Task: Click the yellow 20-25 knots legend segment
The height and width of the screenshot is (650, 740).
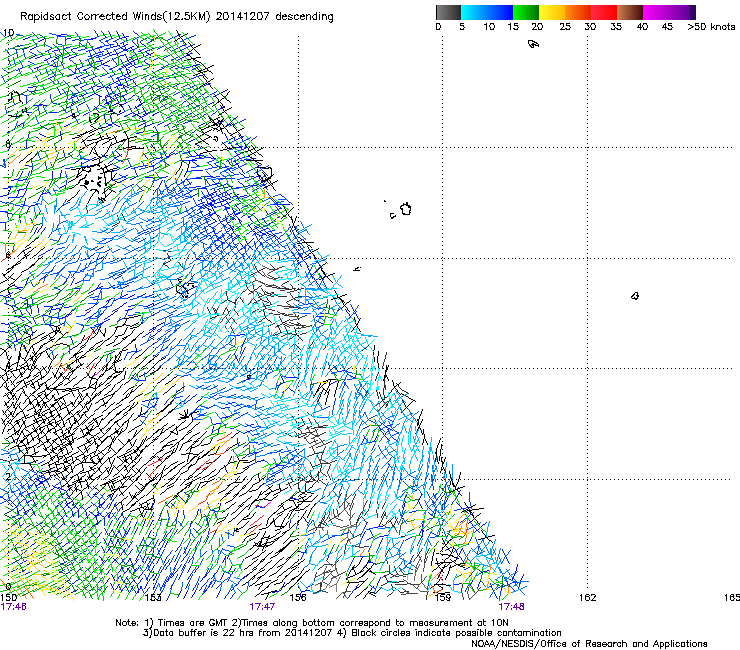Action: pos(552,12)
